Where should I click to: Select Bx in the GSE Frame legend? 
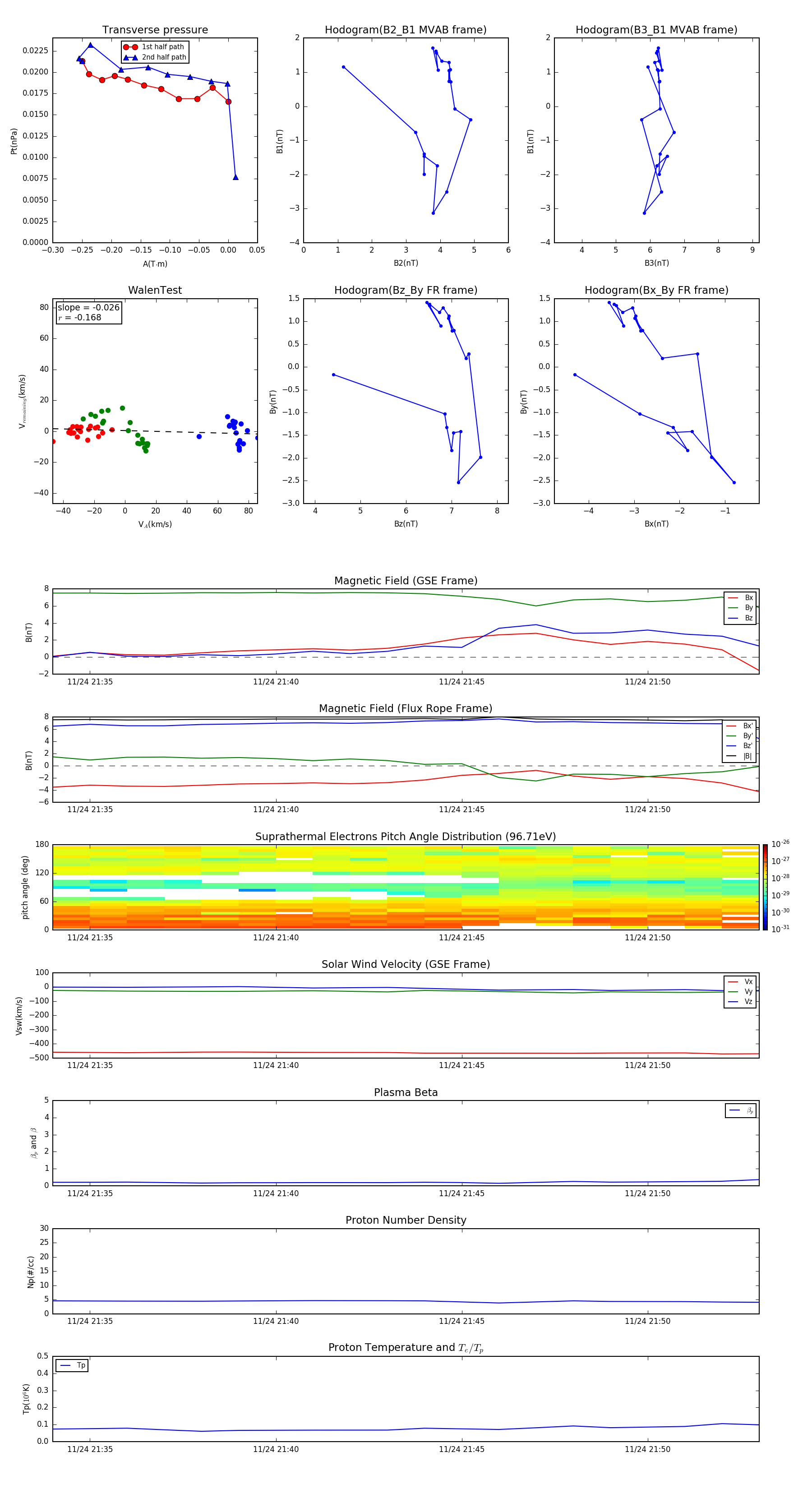(x=741, y=598)
